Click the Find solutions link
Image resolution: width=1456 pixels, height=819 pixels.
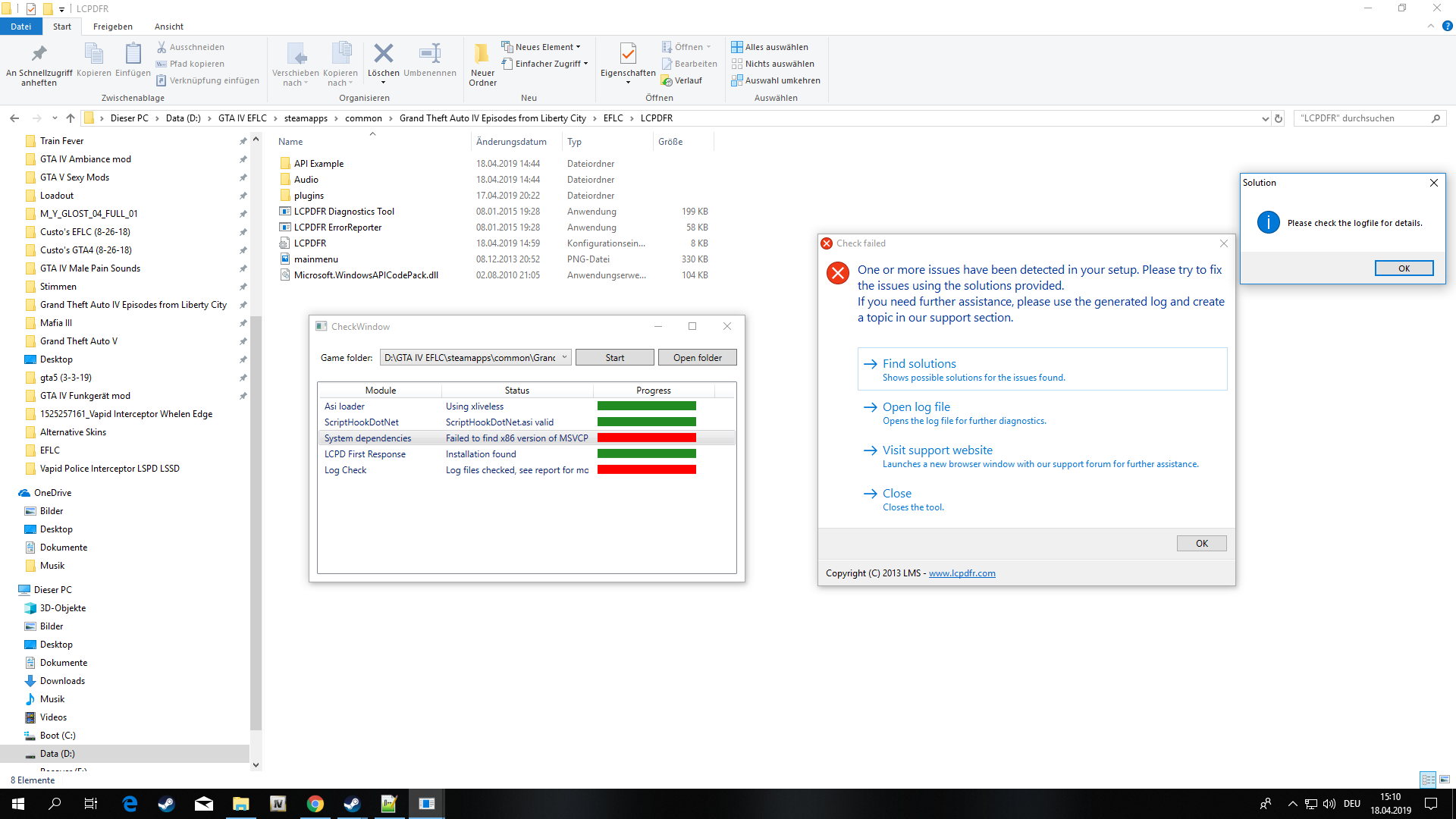tap(919, 364)
